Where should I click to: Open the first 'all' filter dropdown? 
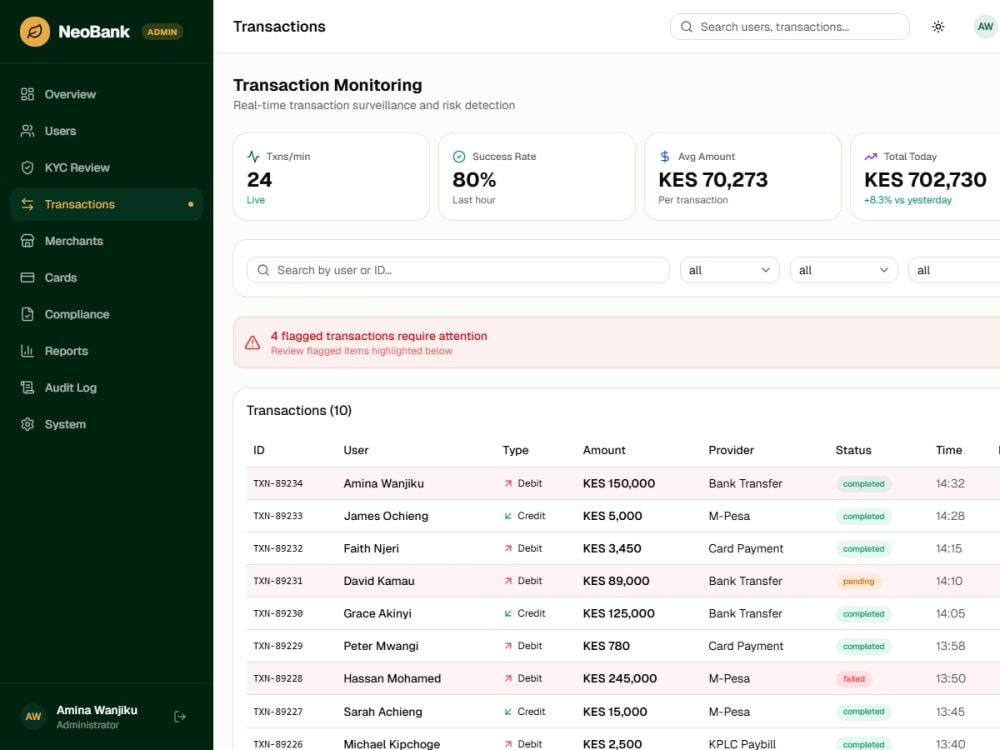pos(730,270)
